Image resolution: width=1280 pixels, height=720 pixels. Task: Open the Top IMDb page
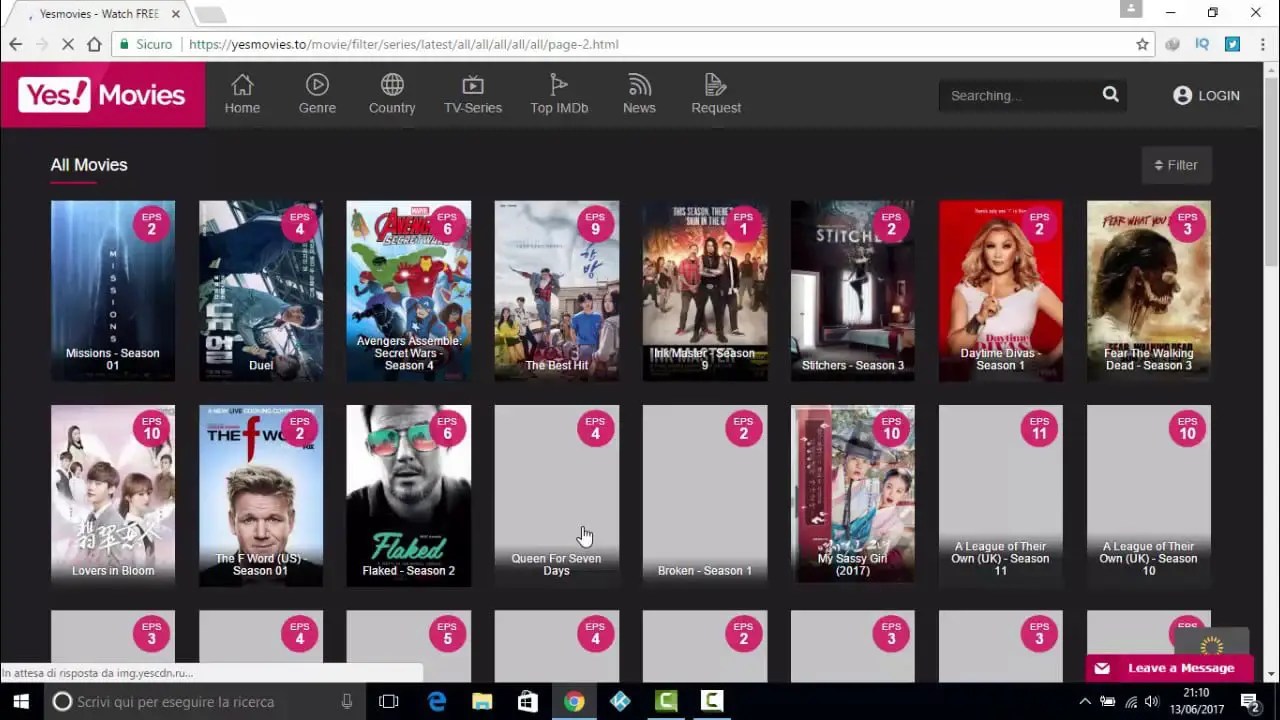[x=559, y=94]
